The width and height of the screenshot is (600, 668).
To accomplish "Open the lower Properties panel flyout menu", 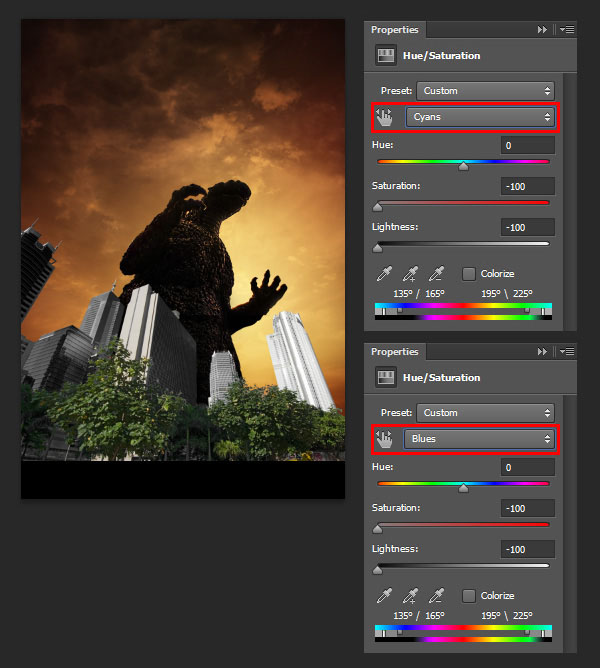I will point(567,352).
